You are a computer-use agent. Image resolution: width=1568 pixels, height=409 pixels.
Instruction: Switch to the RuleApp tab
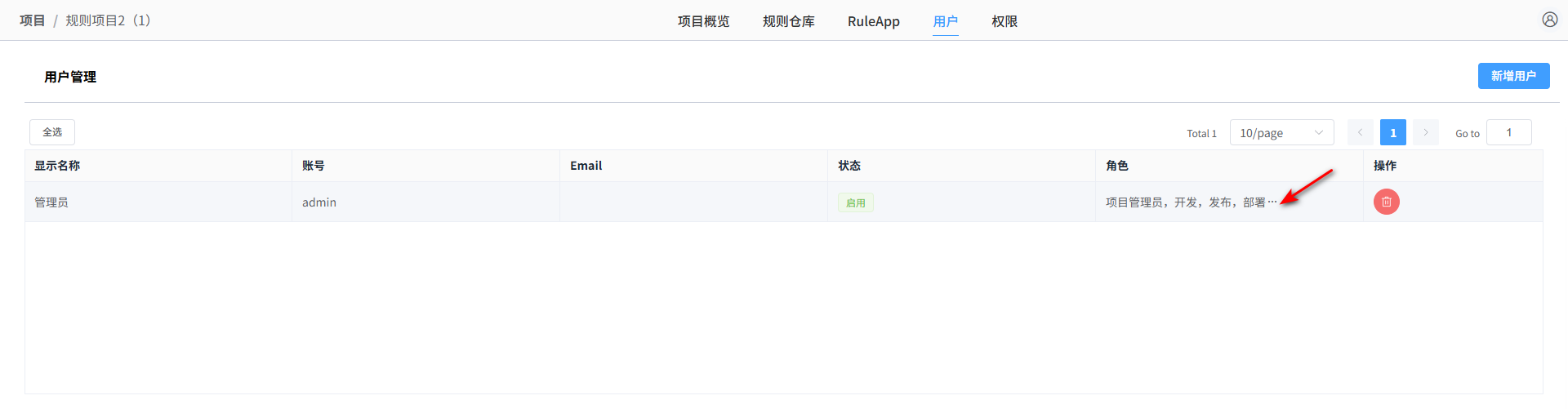pos(873,21)
